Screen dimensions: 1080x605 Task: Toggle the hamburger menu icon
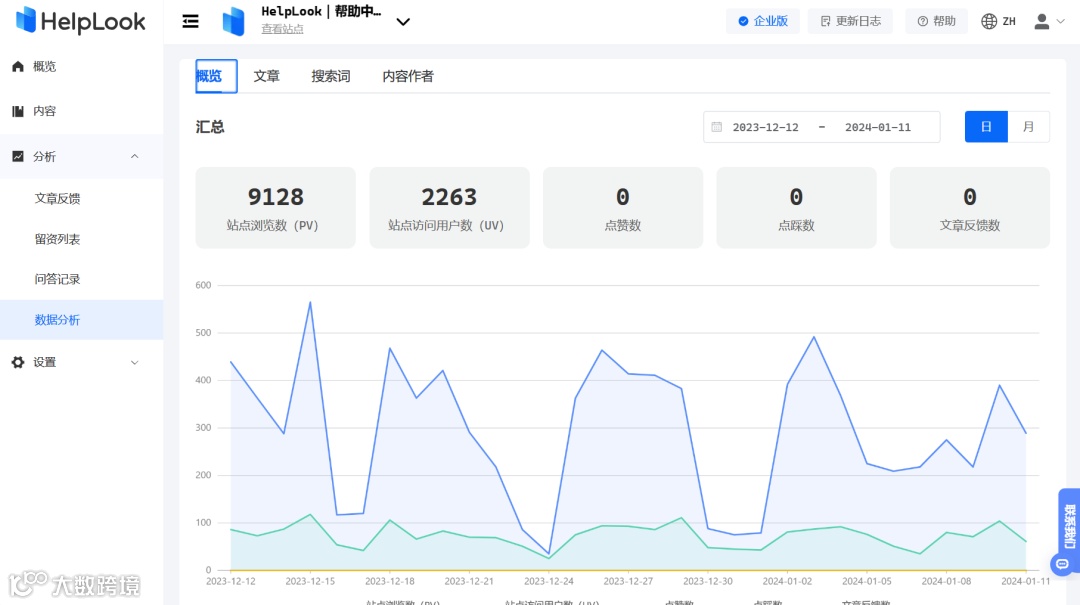point(190,21)
